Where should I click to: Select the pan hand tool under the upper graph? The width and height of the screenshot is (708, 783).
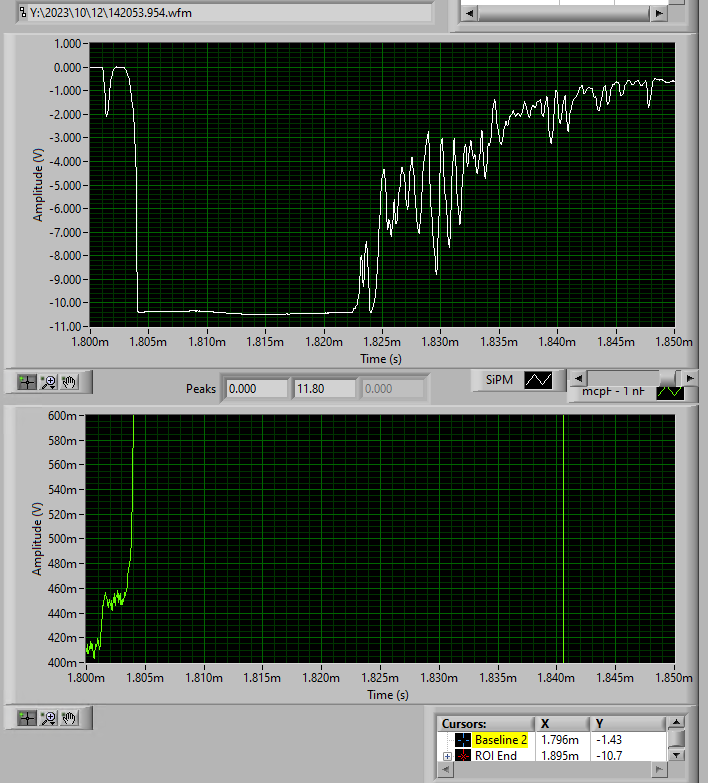pyautogui.click(x=69, y=383)
